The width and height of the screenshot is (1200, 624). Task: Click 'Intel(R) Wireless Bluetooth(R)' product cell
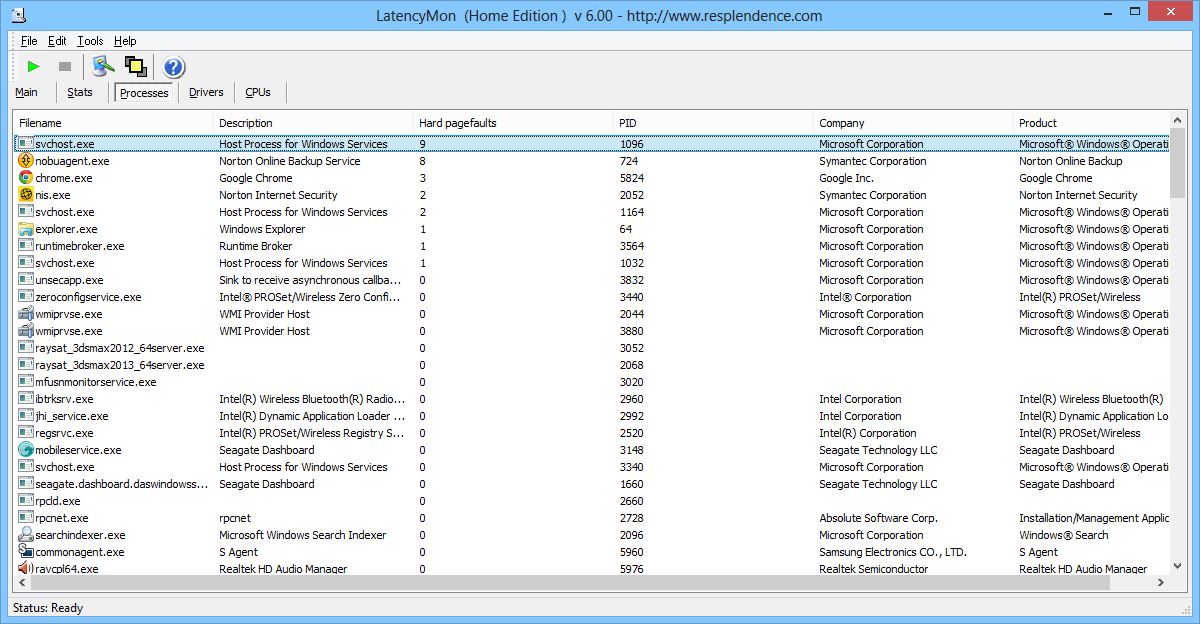click(x=1091, y=399)
